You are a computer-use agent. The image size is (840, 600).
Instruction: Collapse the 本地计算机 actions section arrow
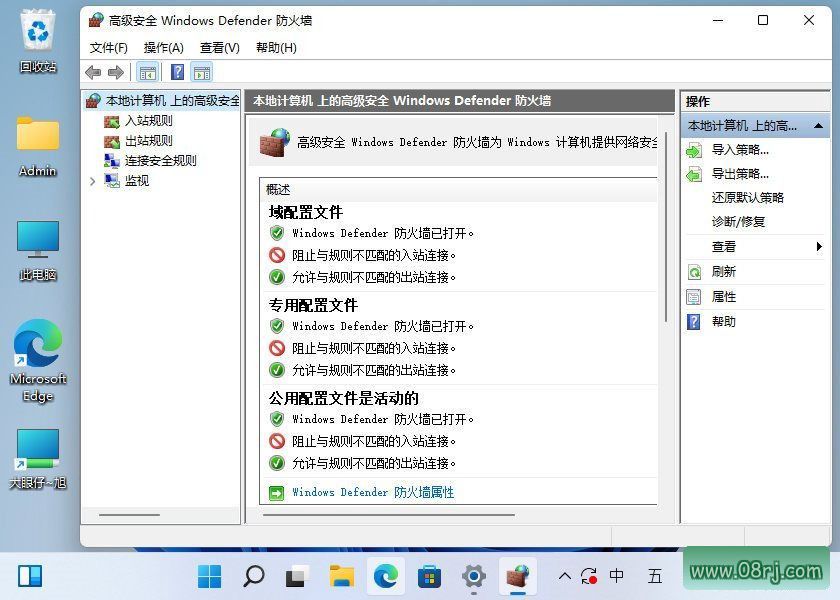click(x=818, y=126)
